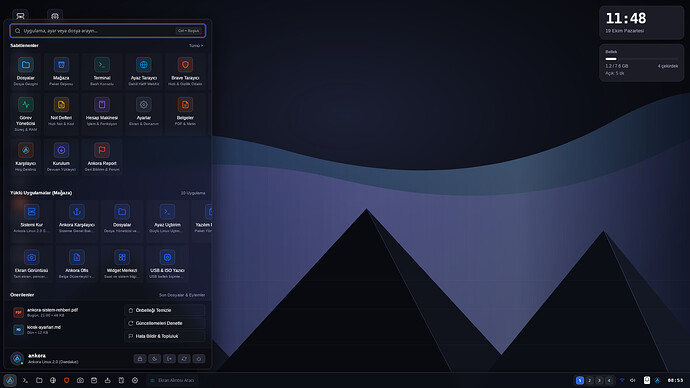Open Ekran Görüntüsü screenshot app

click(x=31, y=265)
